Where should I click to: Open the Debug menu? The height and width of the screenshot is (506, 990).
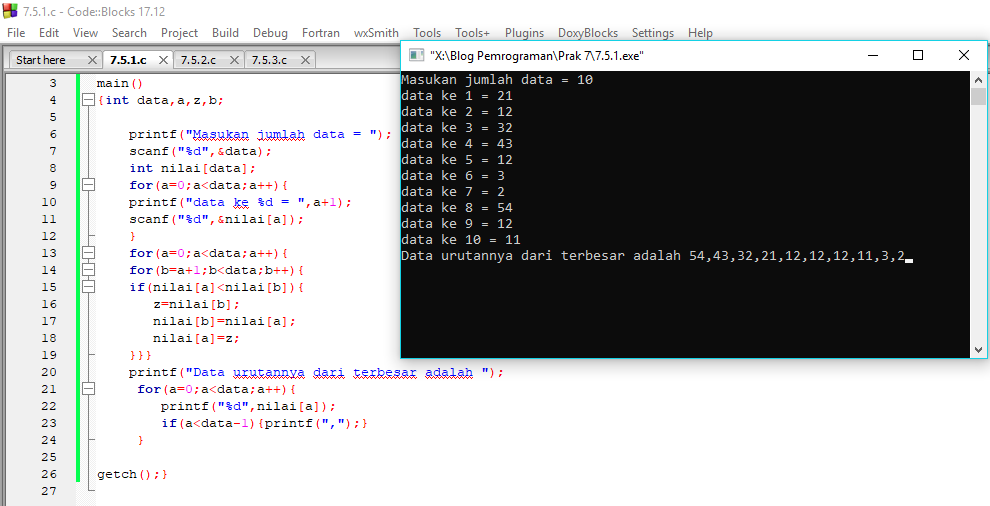click(x=270, y=33)
